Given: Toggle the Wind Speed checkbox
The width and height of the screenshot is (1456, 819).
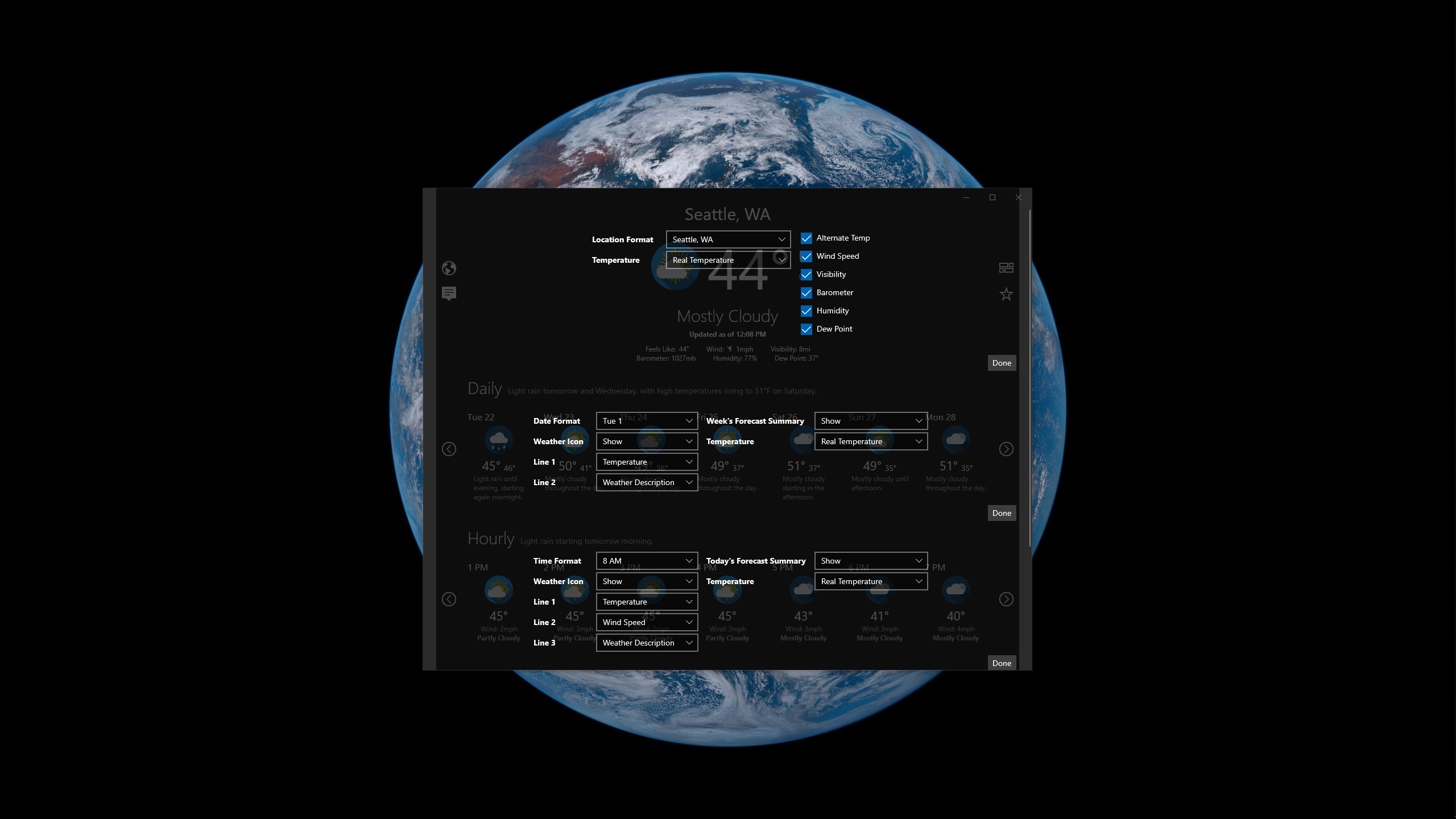Looking at the screenshot, I should (806, 257).
